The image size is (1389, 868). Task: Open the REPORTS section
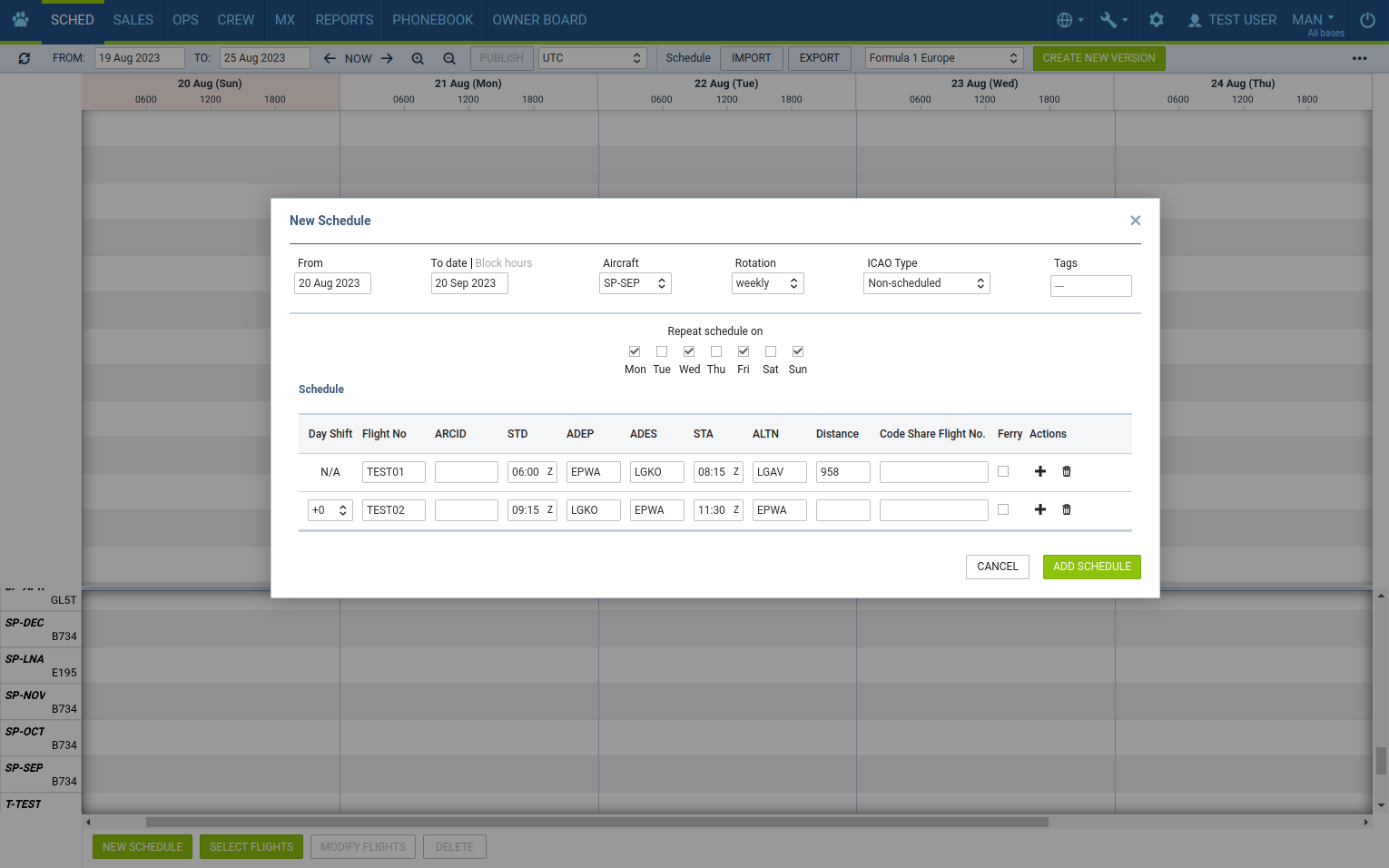coord(343,19)
